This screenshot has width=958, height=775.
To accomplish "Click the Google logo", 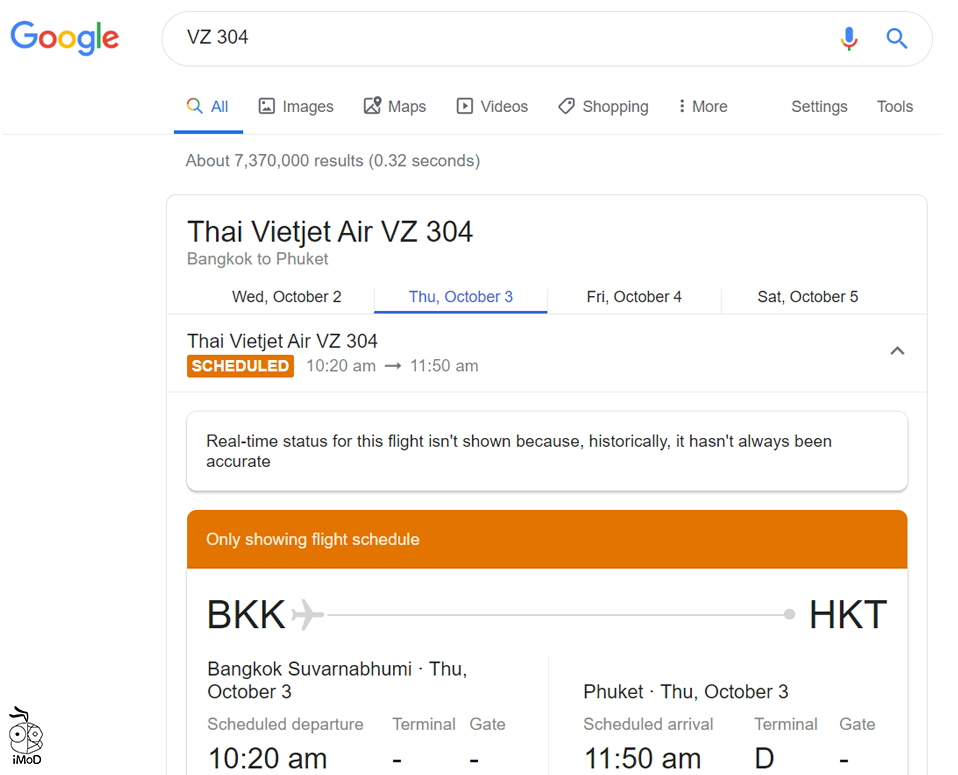I will click(x=65, y=38).
